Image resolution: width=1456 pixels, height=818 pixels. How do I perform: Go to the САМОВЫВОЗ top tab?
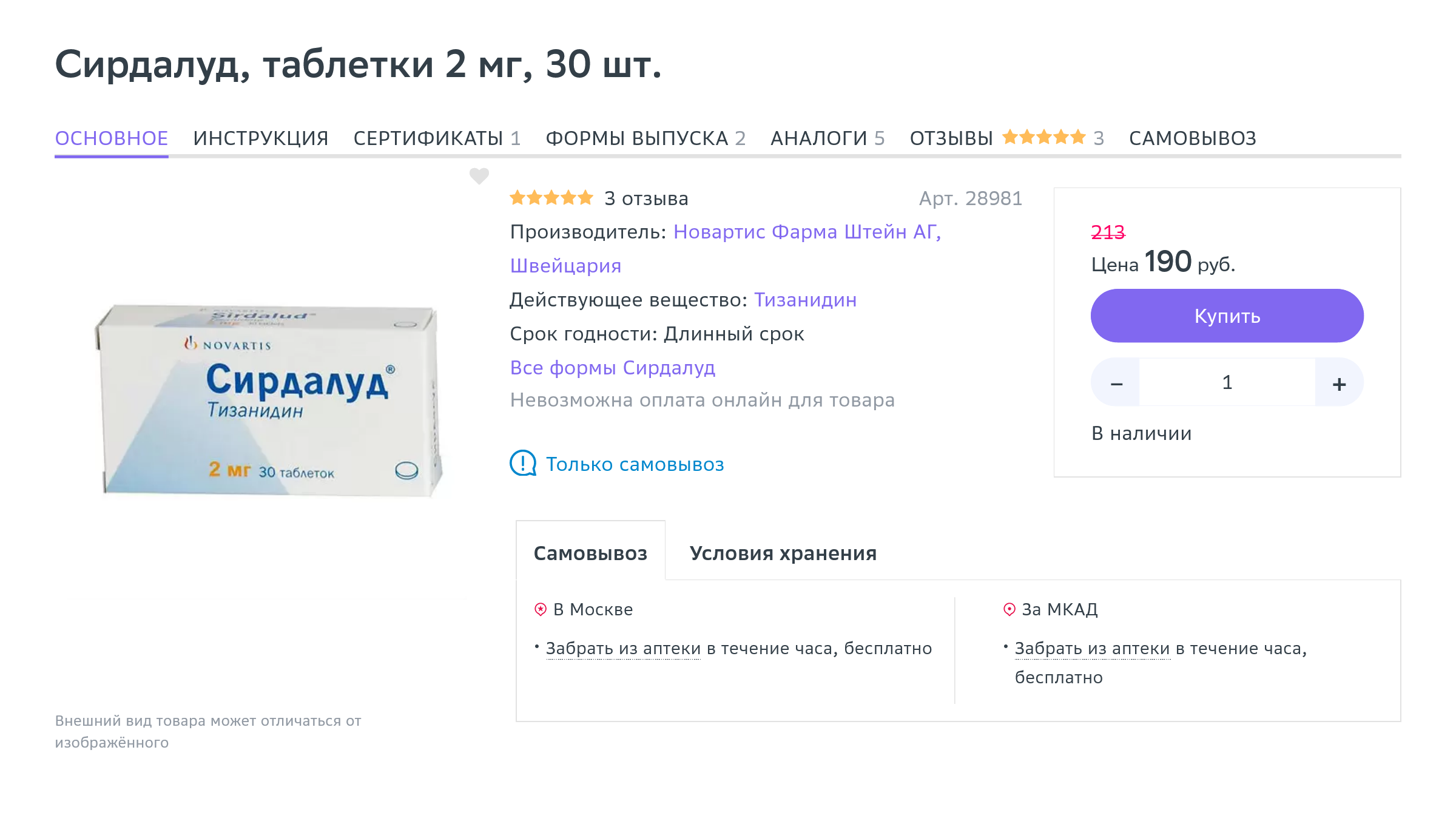(1193, 138)
